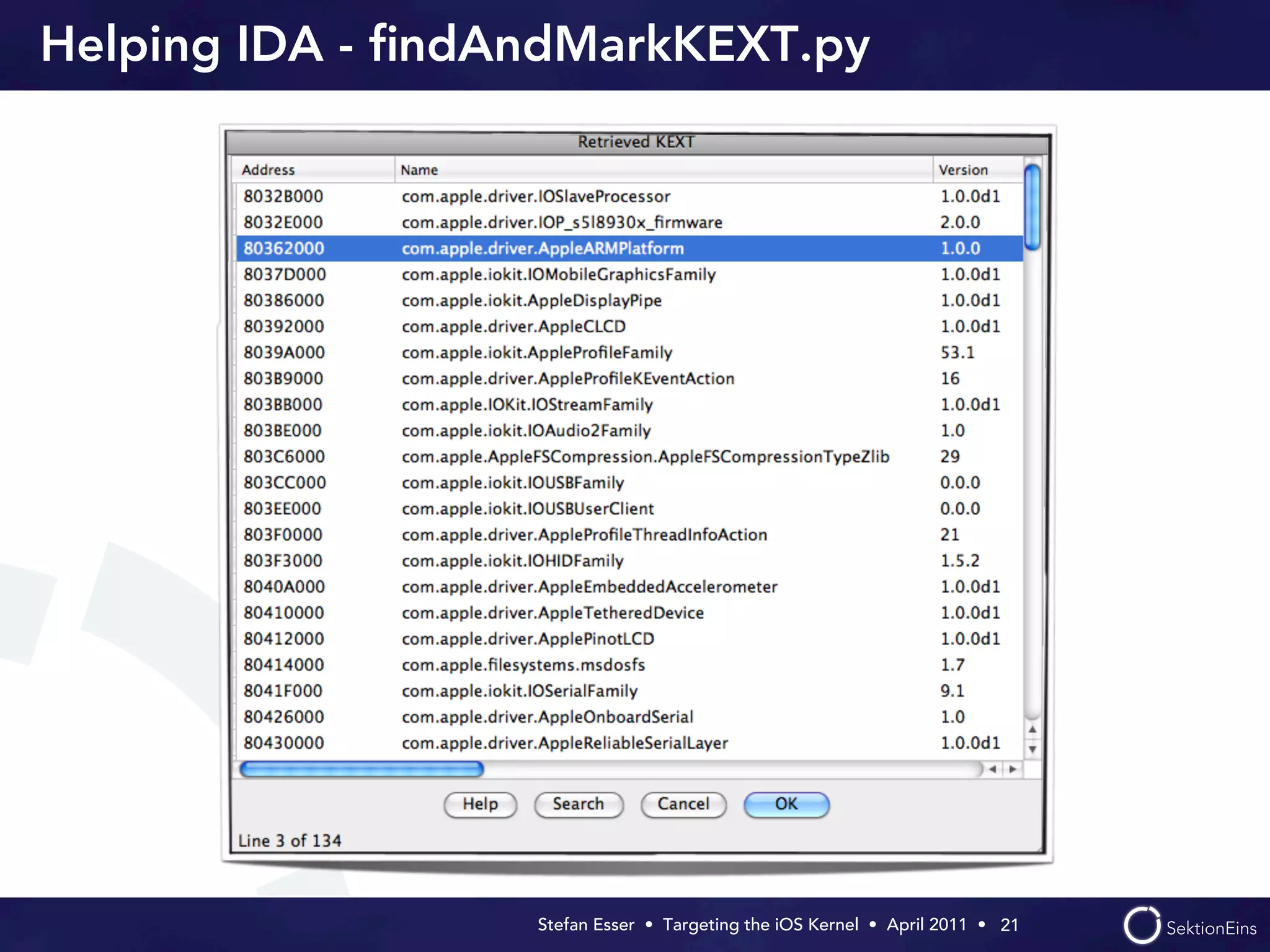Select com.apple.iokit.IOMobileGraphicsFamily entry
This screenshot has width=1270, height=952.
(629, 275)
